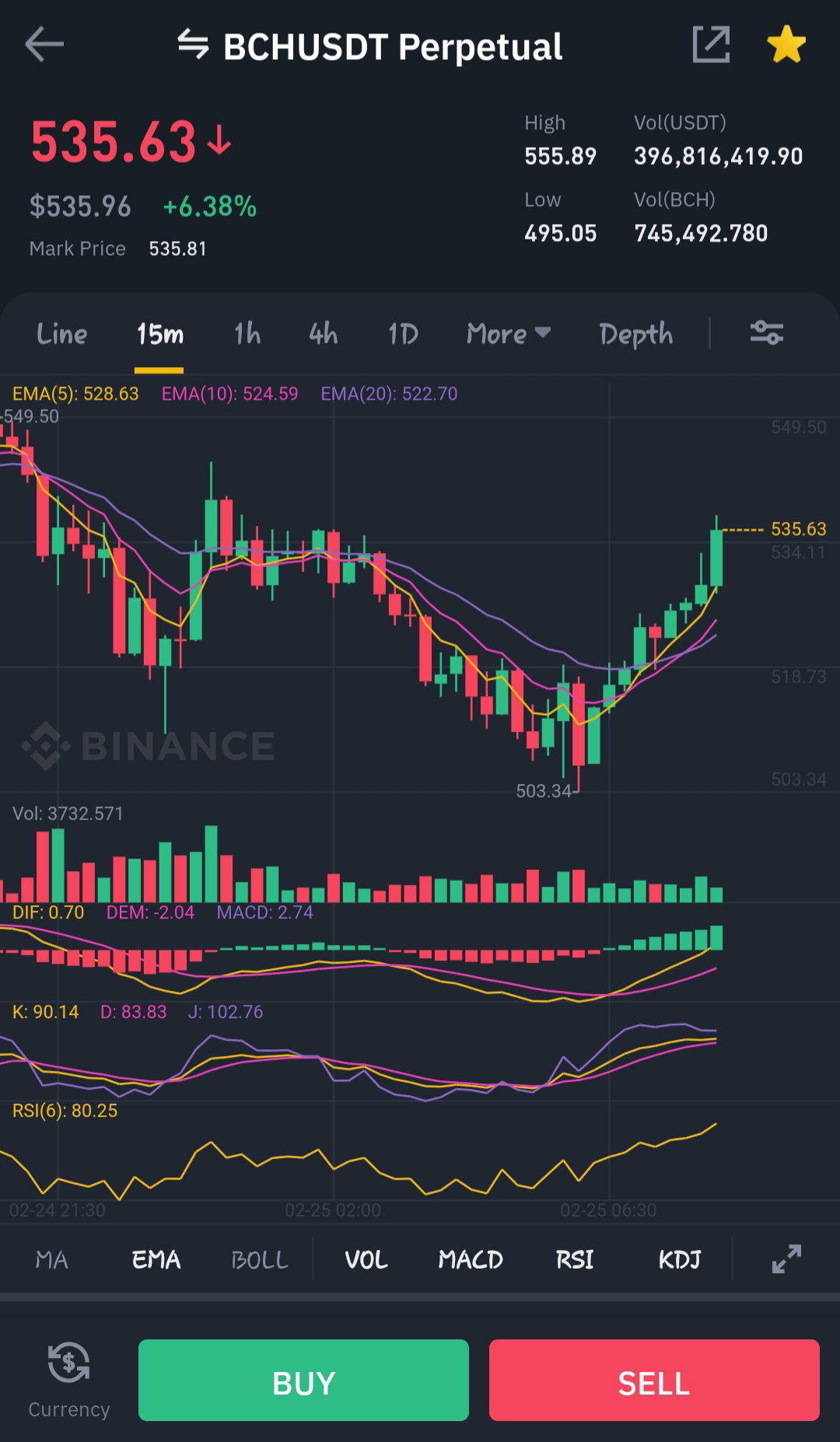Toggle the VOL sub-chart
840x1442 pixels.
point(366,1259)
